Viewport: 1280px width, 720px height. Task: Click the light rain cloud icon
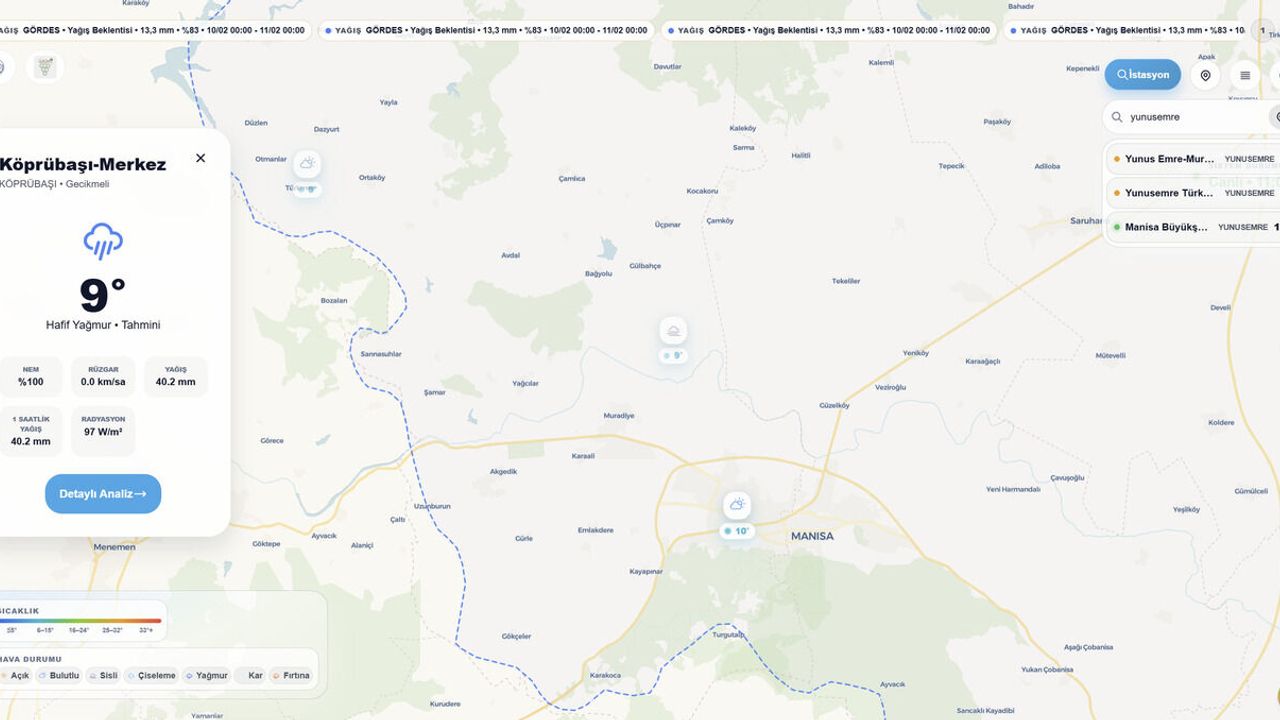(103, 242)
